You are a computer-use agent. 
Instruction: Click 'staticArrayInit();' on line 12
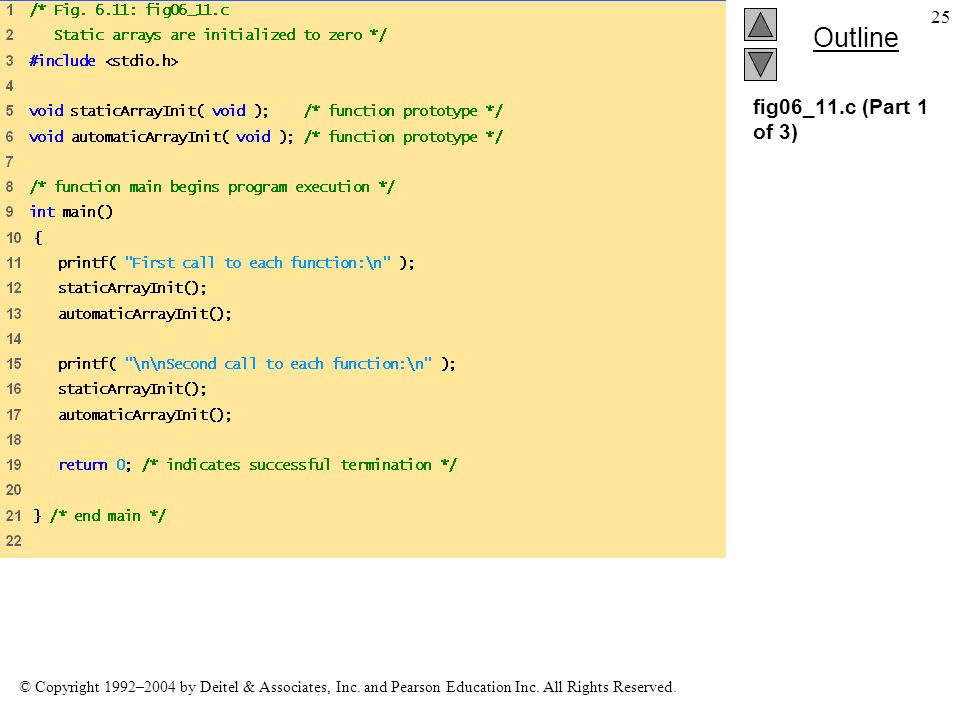pos(132,288)
